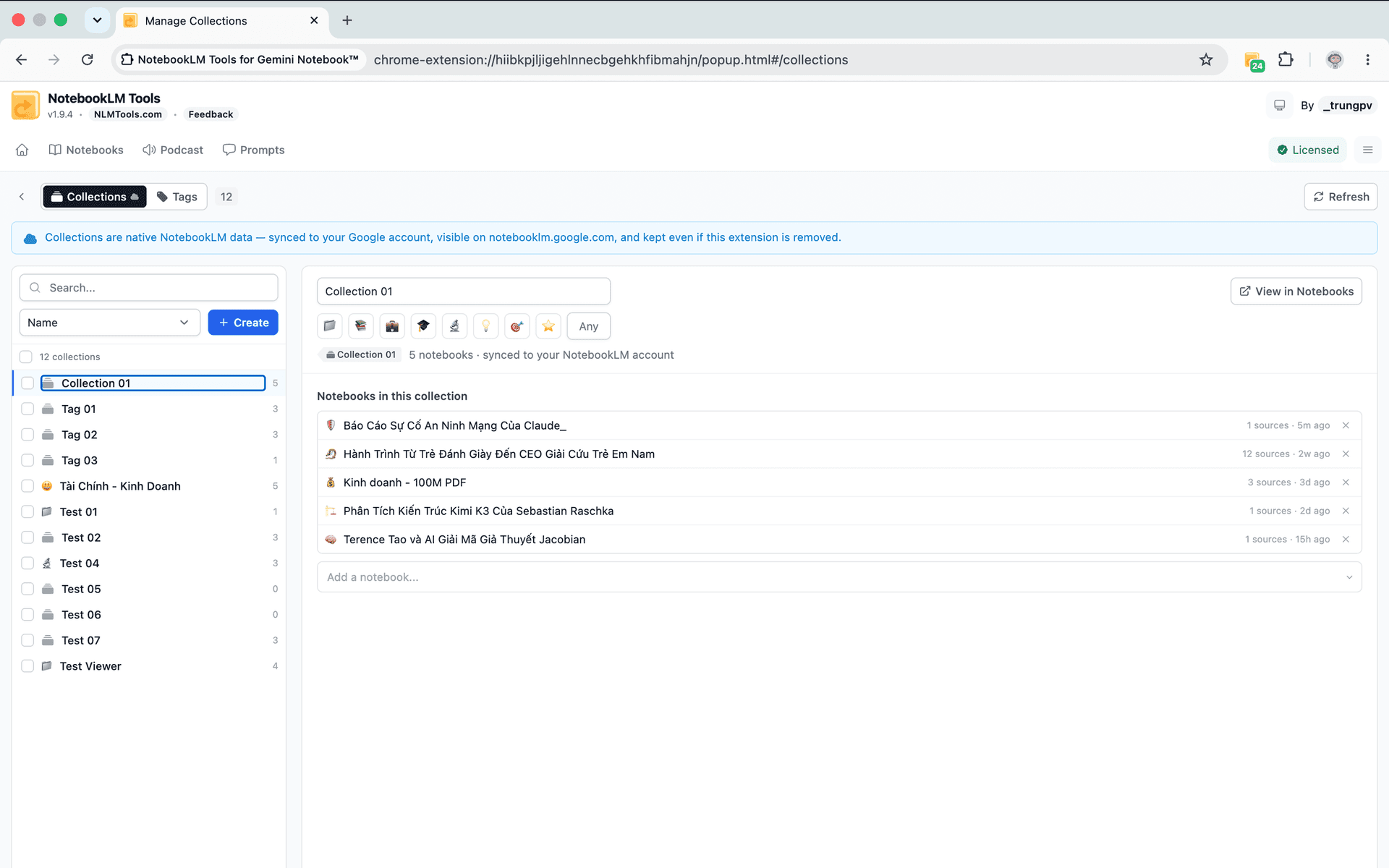
Task: Click the NotebookLM Tools logo
Action: click(x=25, y=106)
